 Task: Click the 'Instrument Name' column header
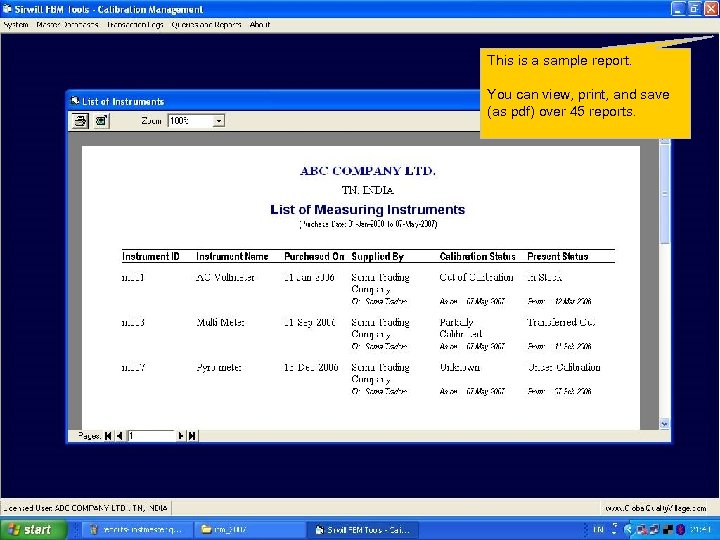point(232,256)
